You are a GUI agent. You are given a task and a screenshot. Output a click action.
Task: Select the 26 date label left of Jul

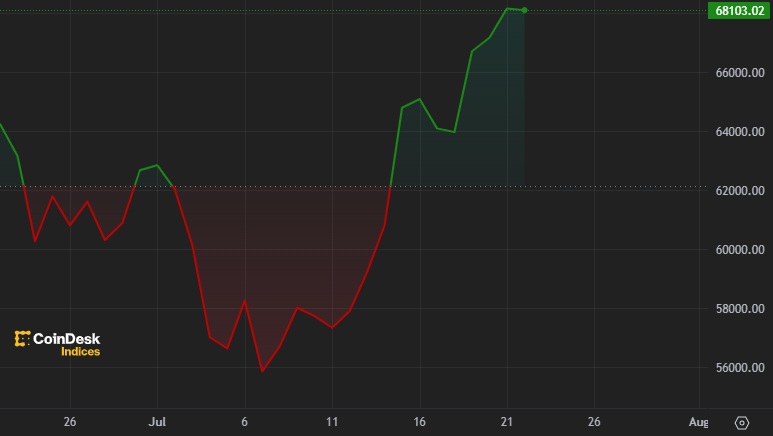[x=69, y=422]
